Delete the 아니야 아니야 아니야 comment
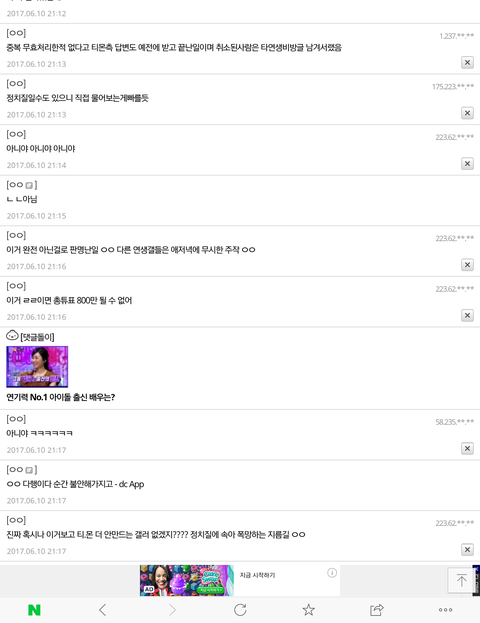The height and width of the screenshot is (623, 480). point(467,163)
